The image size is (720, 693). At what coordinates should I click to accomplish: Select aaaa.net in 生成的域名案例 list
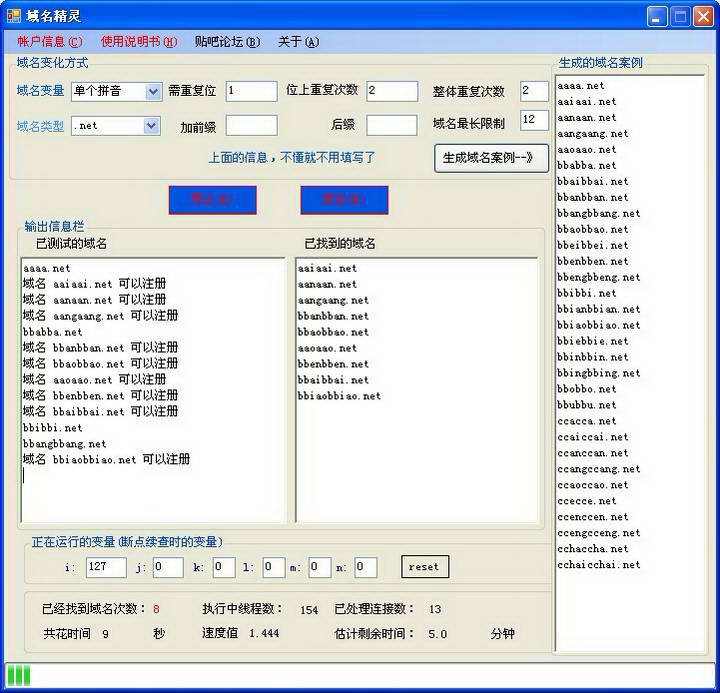581,86
